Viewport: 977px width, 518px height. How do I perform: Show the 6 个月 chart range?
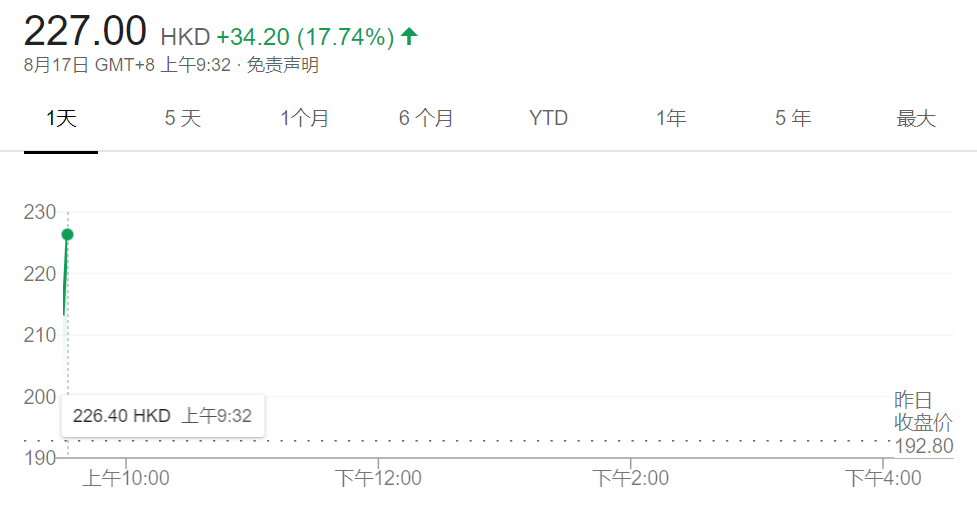(426, 118)
